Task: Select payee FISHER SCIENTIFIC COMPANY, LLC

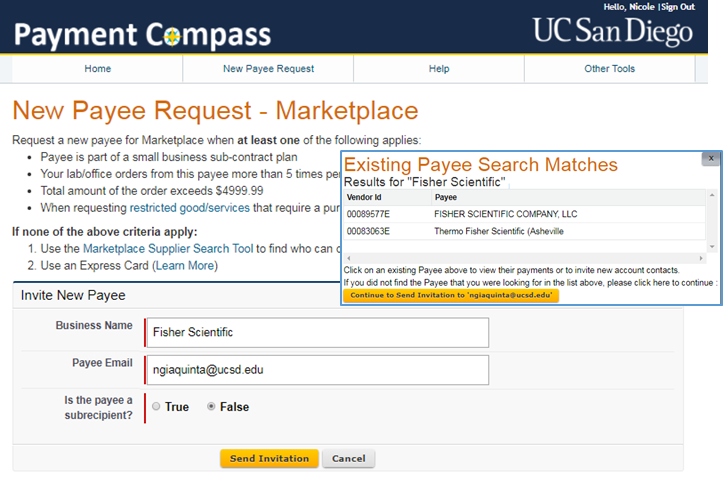Action: pyautogui.click(x=505, y=214)
